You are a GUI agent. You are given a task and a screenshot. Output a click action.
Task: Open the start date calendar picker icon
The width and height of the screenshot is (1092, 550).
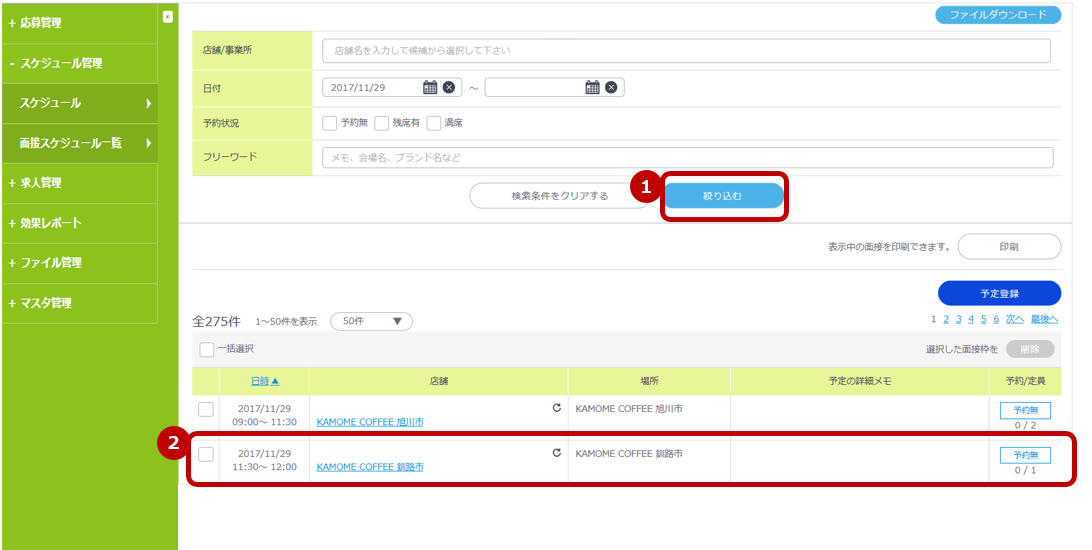click(430, 88)
